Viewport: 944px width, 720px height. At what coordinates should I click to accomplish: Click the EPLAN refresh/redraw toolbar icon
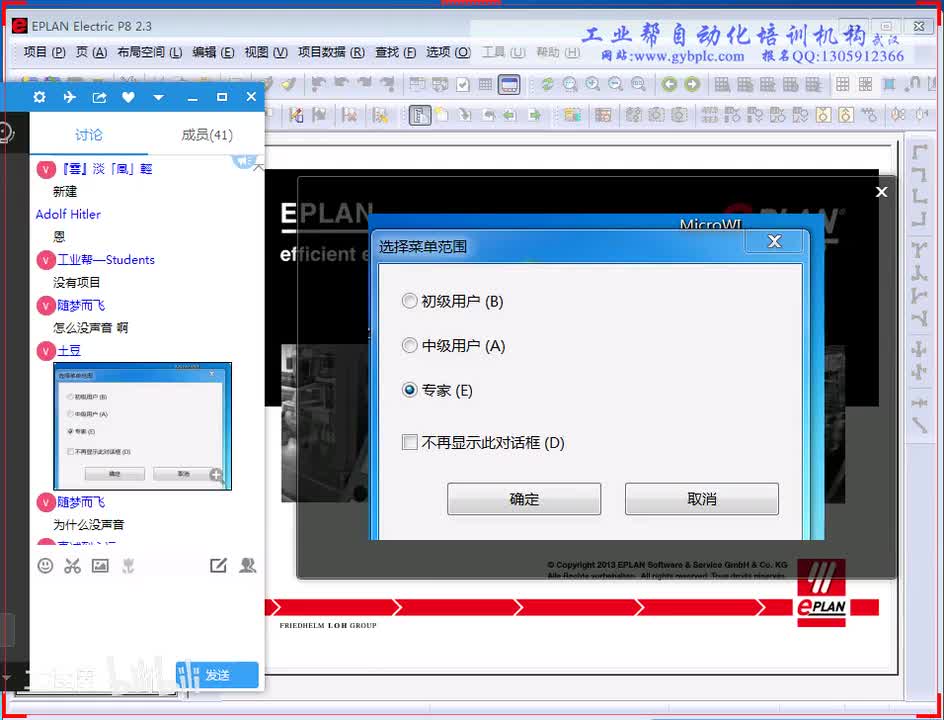(547, 84)
